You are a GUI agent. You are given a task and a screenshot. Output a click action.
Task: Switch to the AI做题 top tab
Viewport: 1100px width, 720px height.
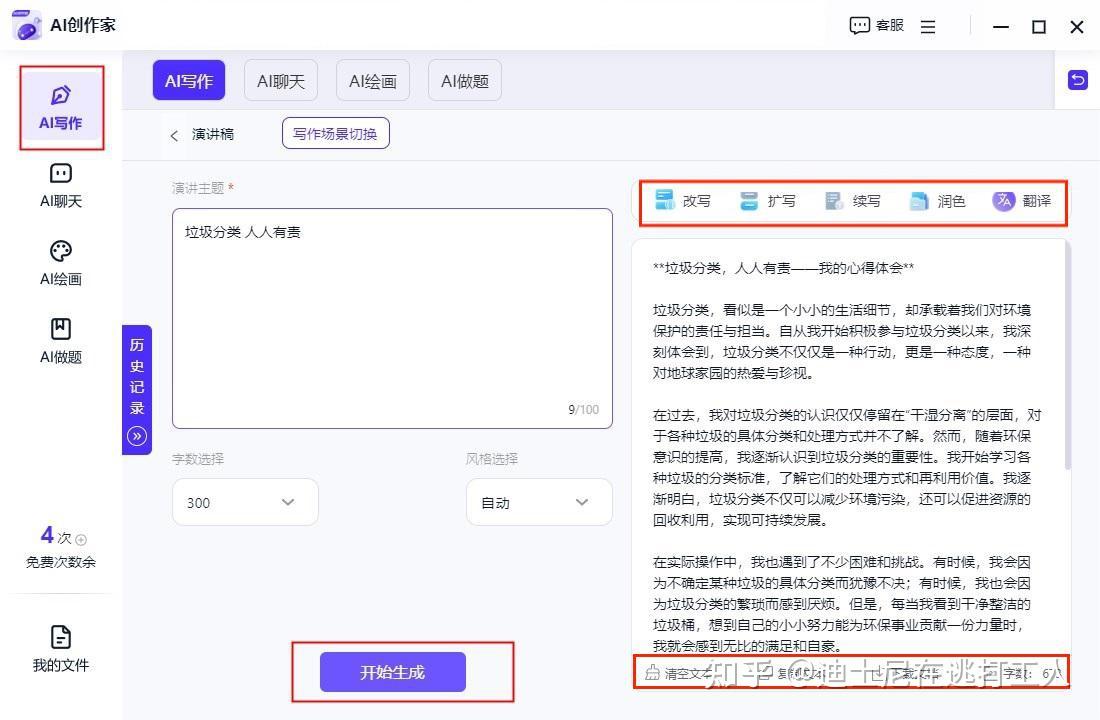[x=464, y=81]
